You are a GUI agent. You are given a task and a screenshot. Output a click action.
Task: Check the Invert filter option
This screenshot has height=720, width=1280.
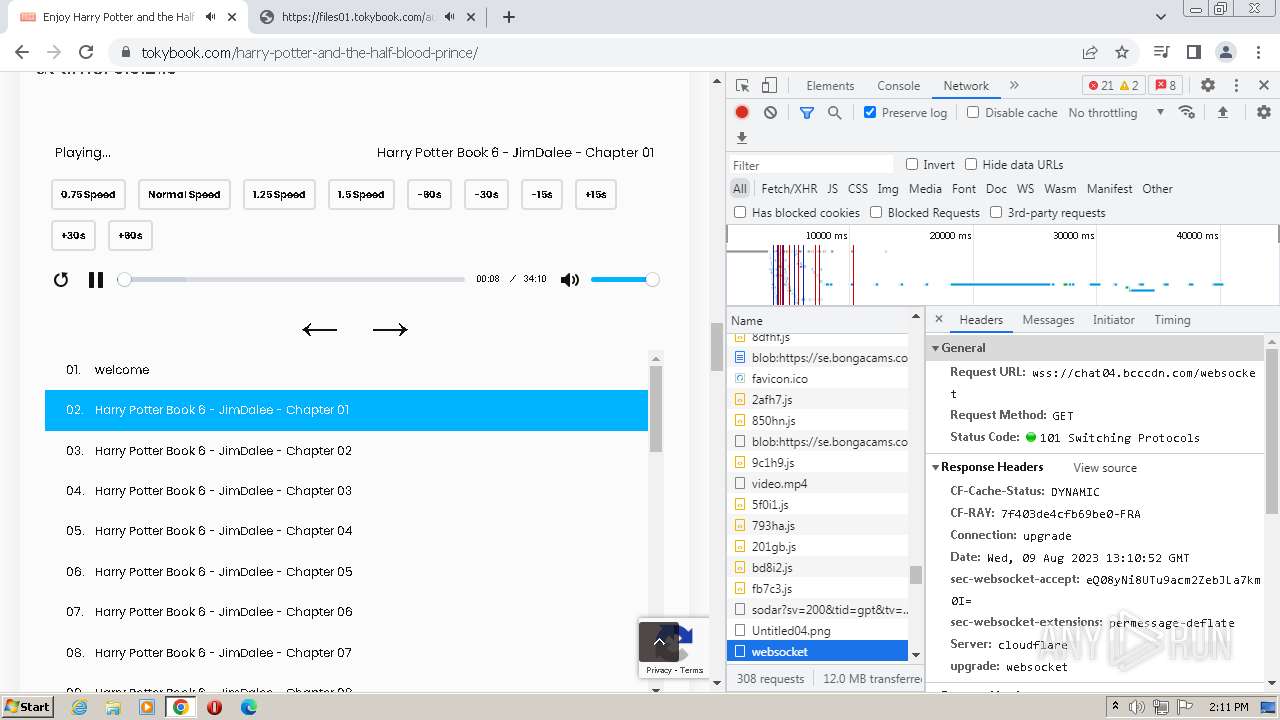[x=912, y=164]
